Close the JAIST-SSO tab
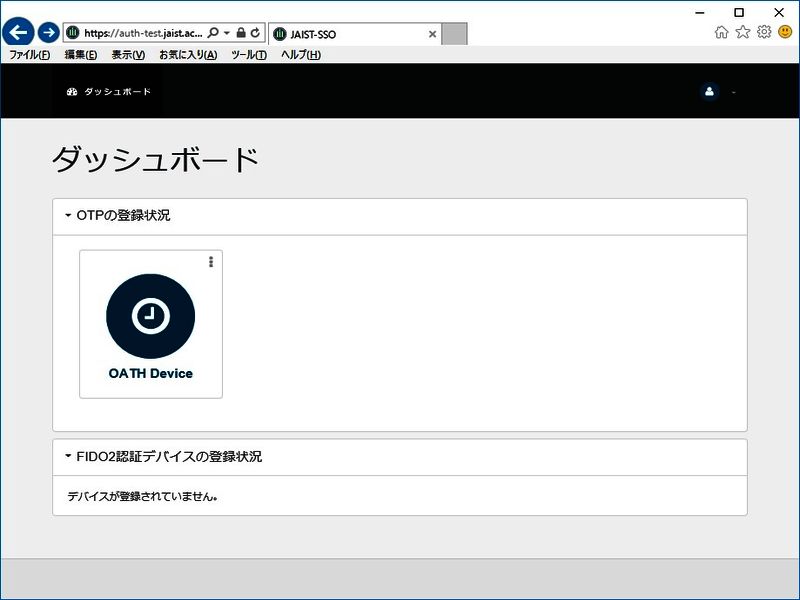This screenshot has height=600, width=800. (432, 34)
